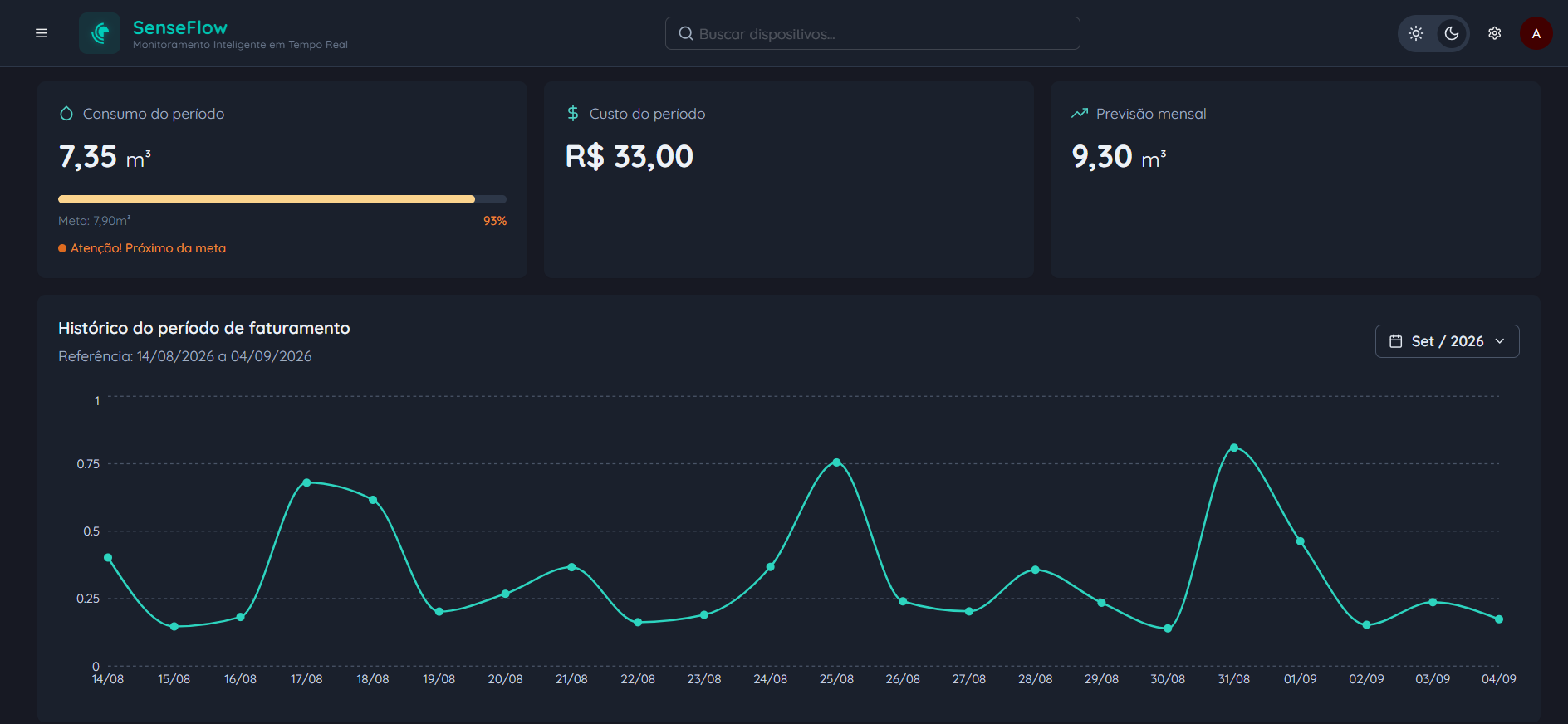
Task: Click the calendar icon in period selector
Action: (x=1396, y=341)
